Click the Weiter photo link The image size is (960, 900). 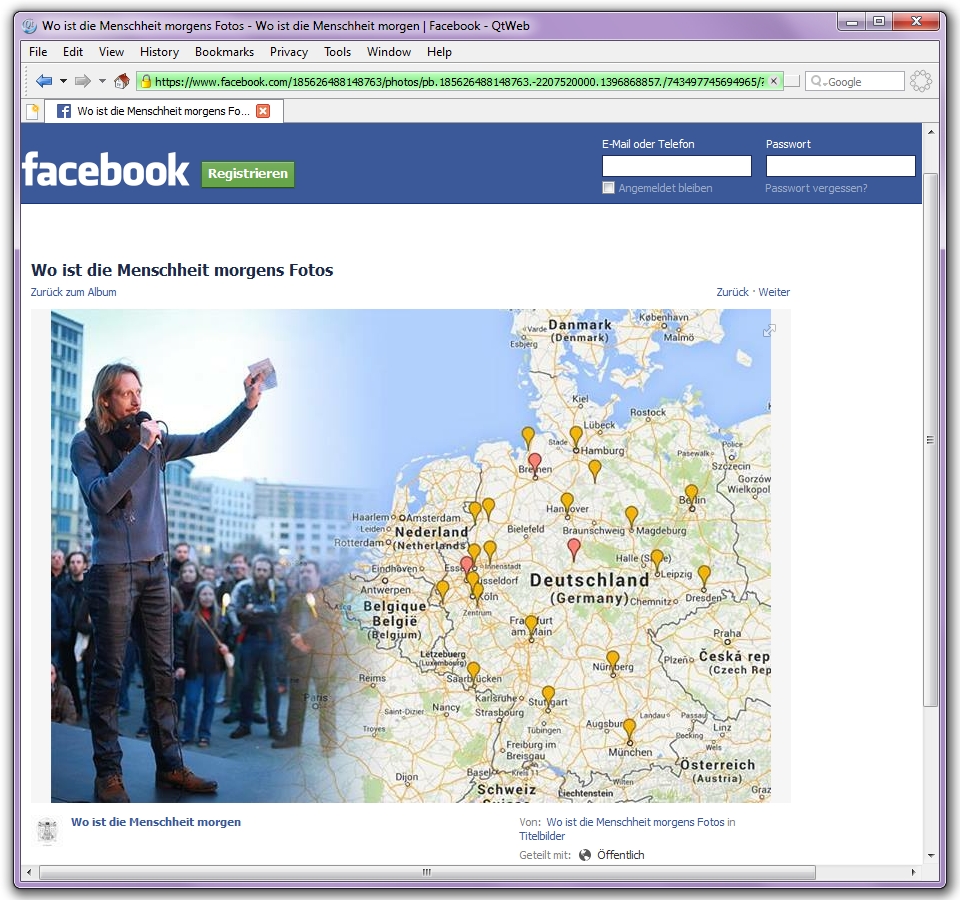pyautogui.click(x=774, y=292)
